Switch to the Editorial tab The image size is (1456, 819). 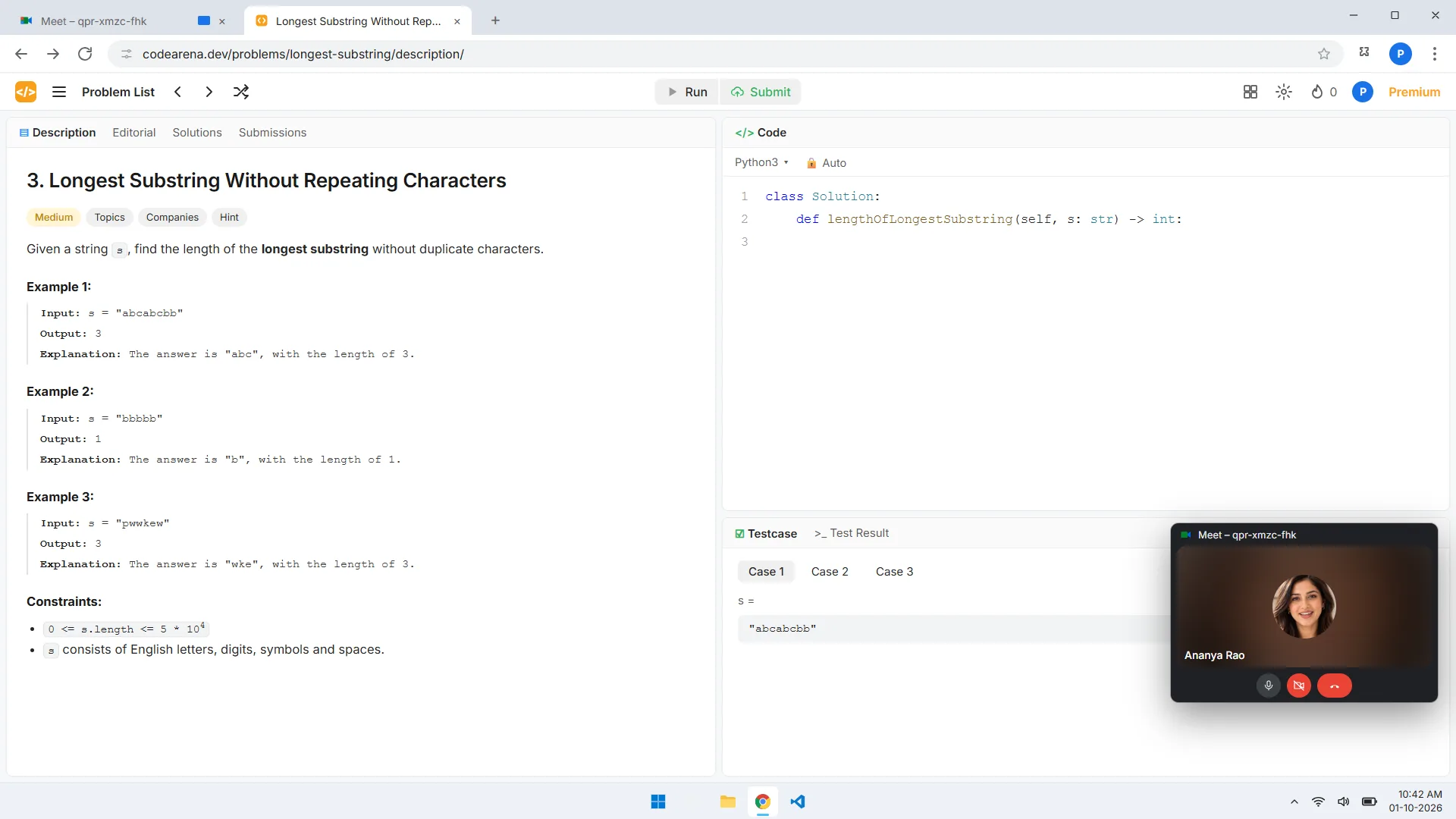coord(134,133)
